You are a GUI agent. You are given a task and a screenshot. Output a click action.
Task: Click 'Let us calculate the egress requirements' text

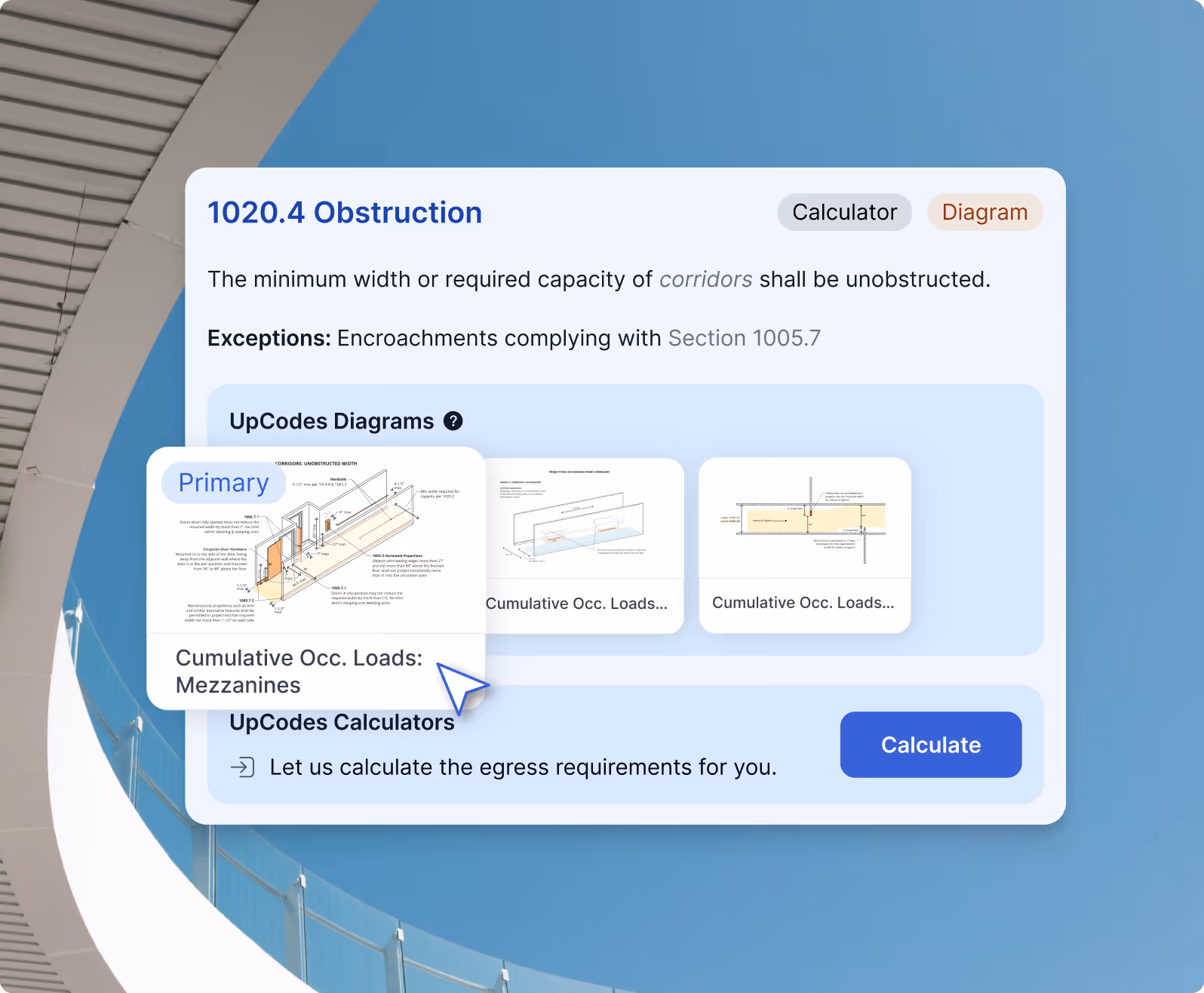(523, 767)
